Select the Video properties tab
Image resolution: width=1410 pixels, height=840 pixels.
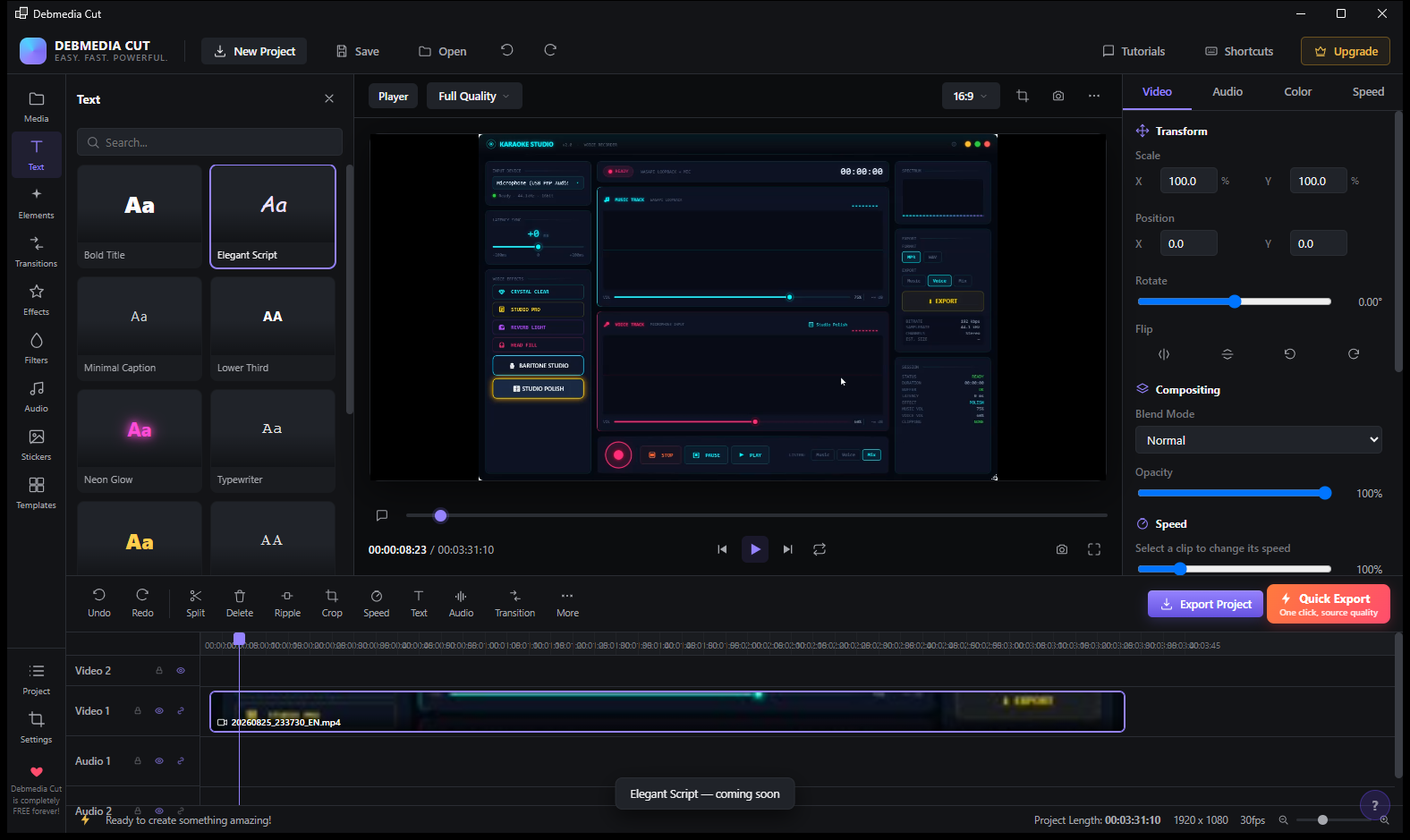point(1157,91)
